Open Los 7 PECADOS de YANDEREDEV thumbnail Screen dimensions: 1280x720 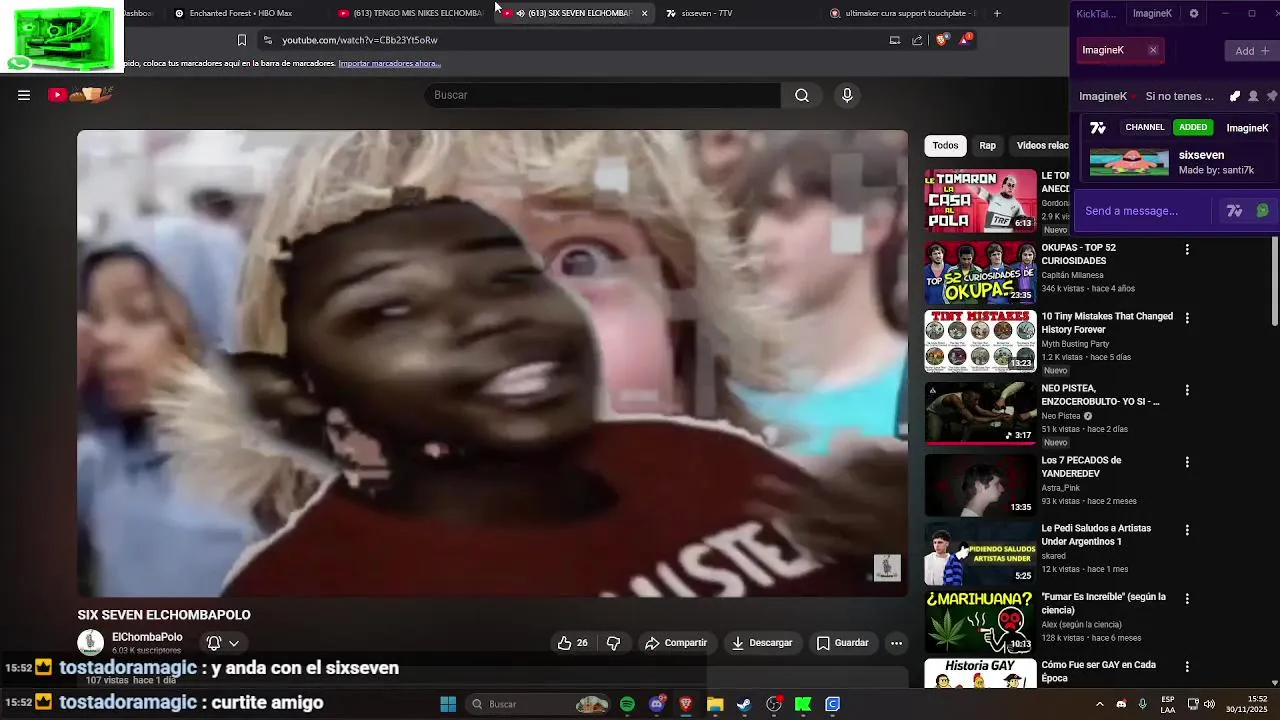[980, 485]
